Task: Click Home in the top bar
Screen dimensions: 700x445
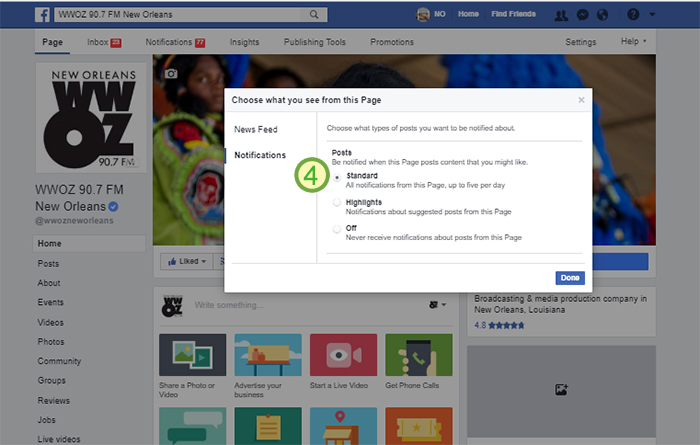Action: (x=468, y=14)
